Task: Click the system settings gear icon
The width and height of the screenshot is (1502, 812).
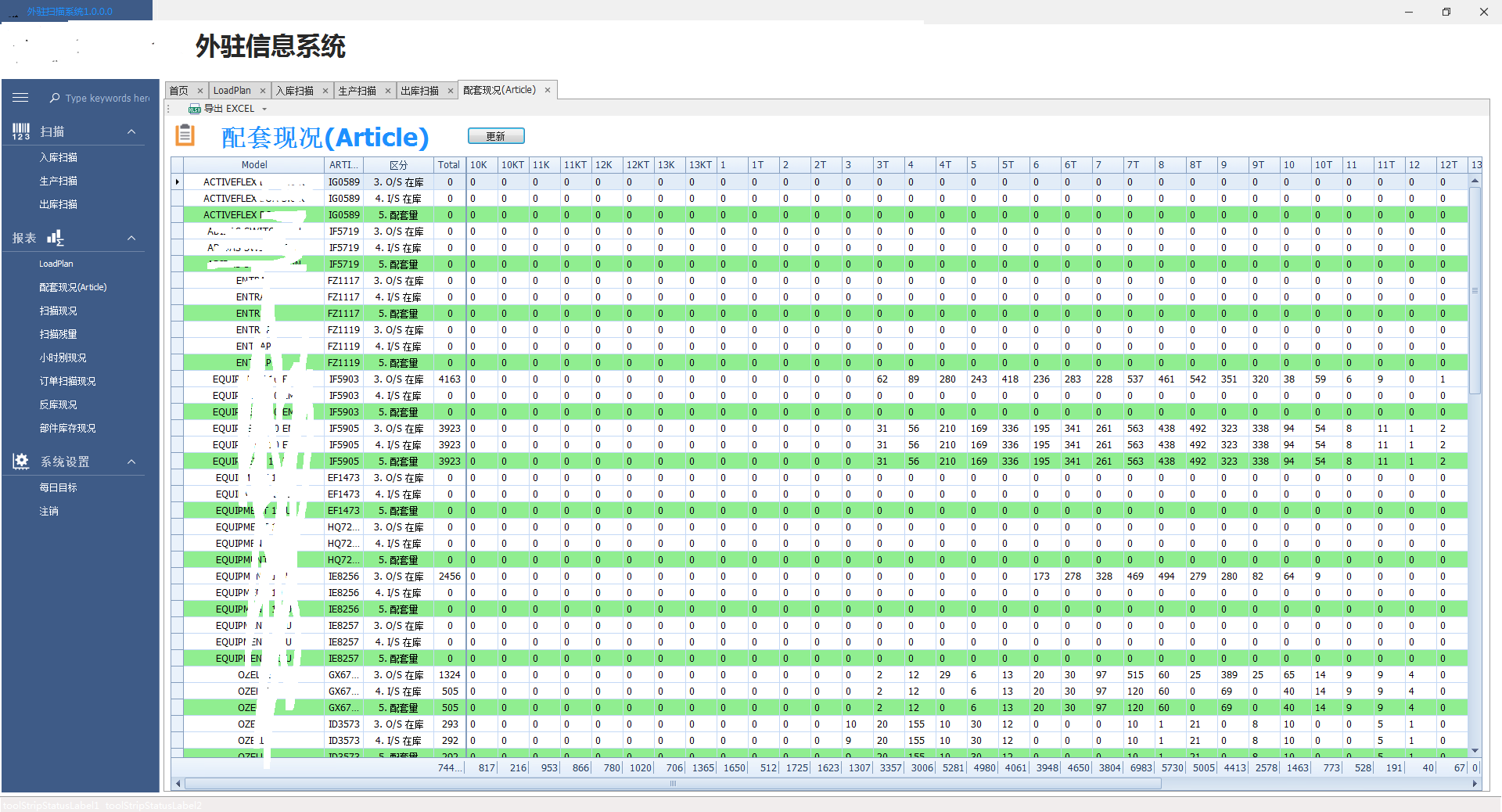Action: click(21, 462)
